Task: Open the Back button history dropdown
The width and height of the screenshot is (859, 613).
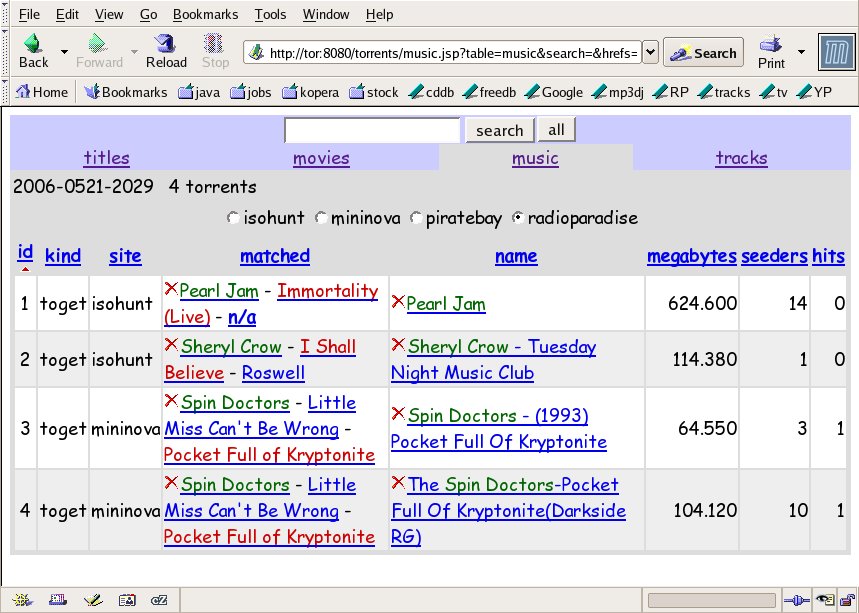Action: [65, 52]
